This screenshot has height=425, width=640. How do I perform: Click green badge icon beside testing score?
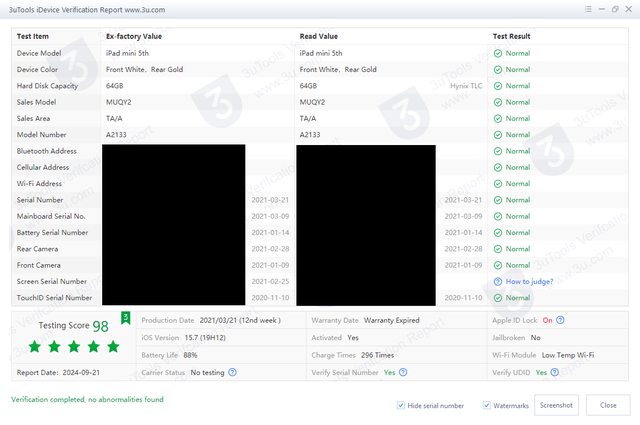coord(126,318)
